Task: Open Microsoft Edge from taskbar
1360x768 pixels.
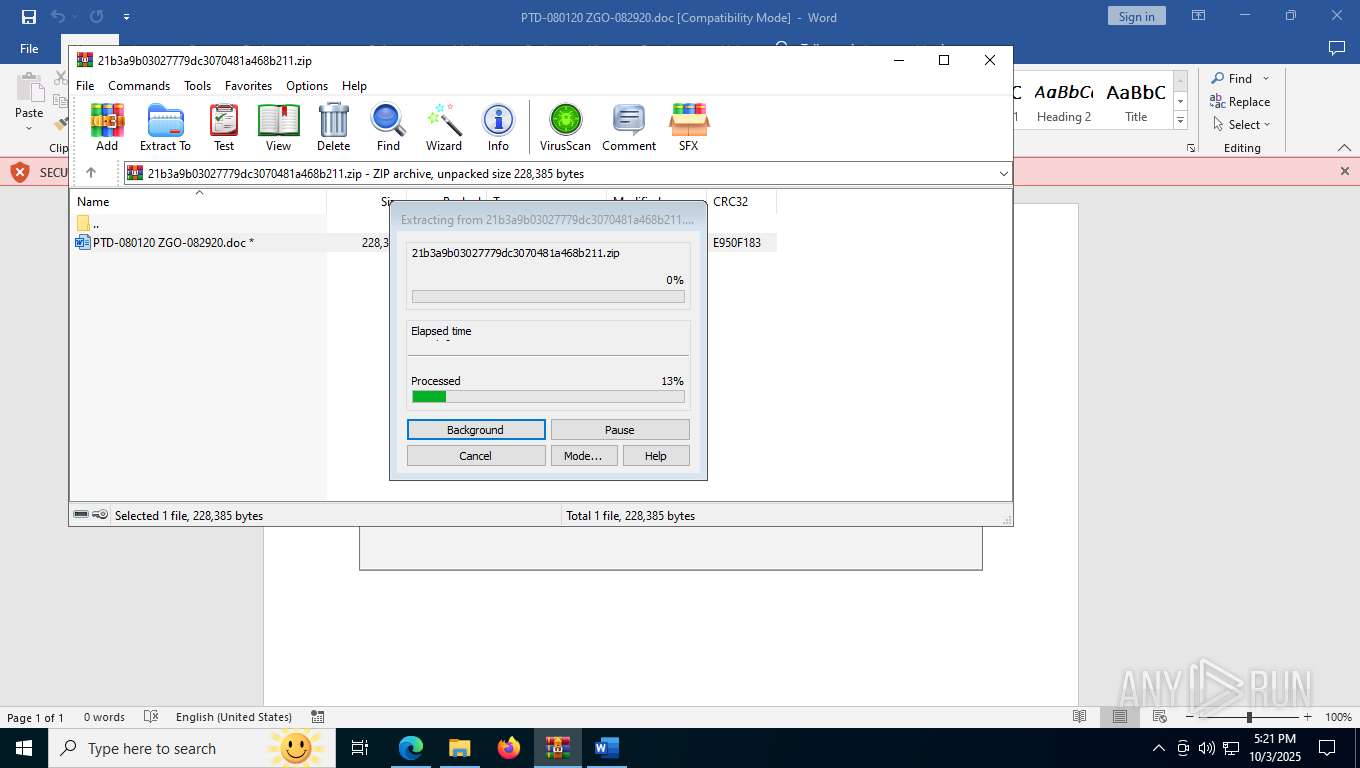Action: (x=411, y=748)
